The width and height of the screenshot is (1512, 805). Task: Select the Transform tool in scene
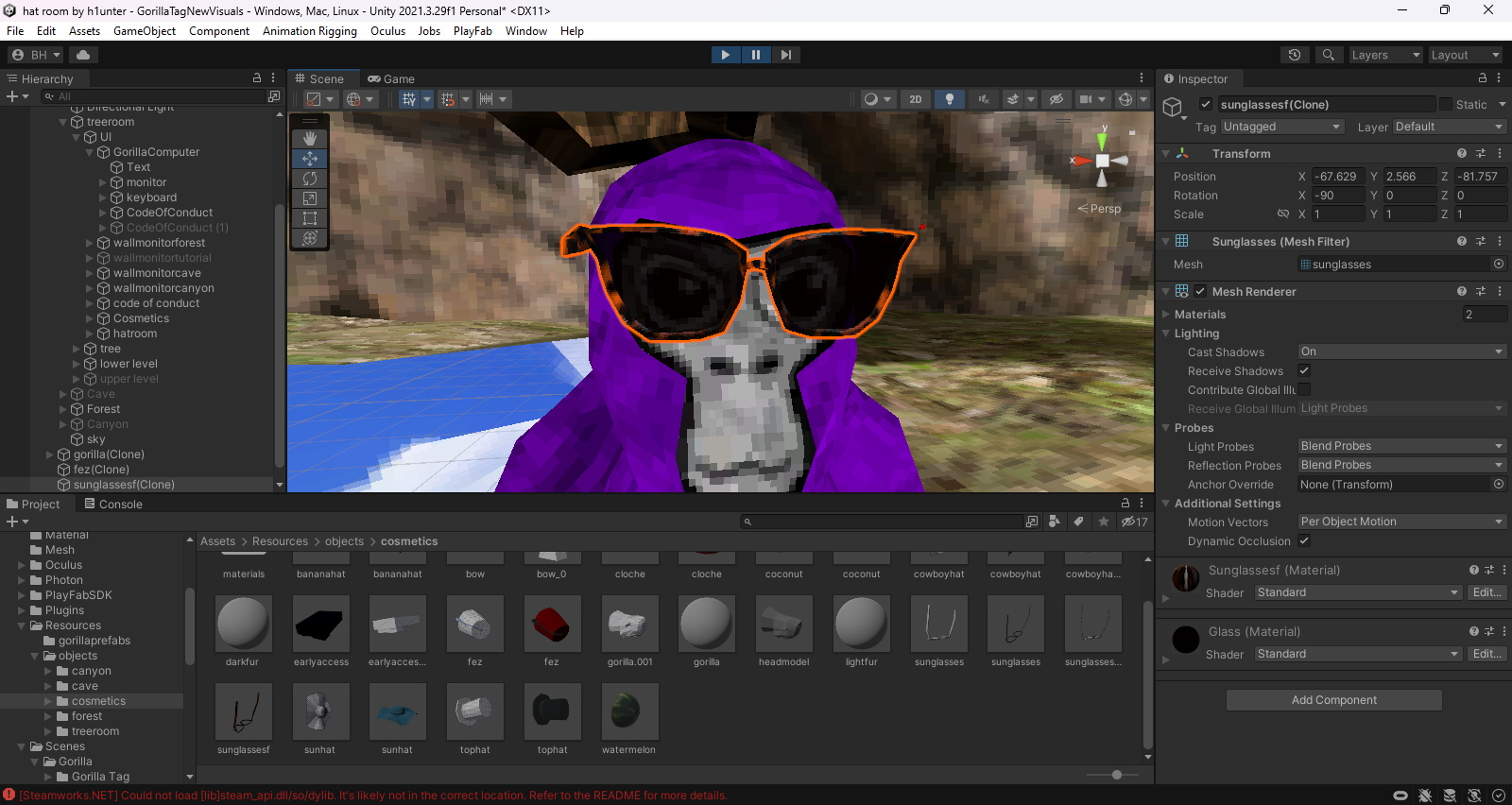point(310,238)
